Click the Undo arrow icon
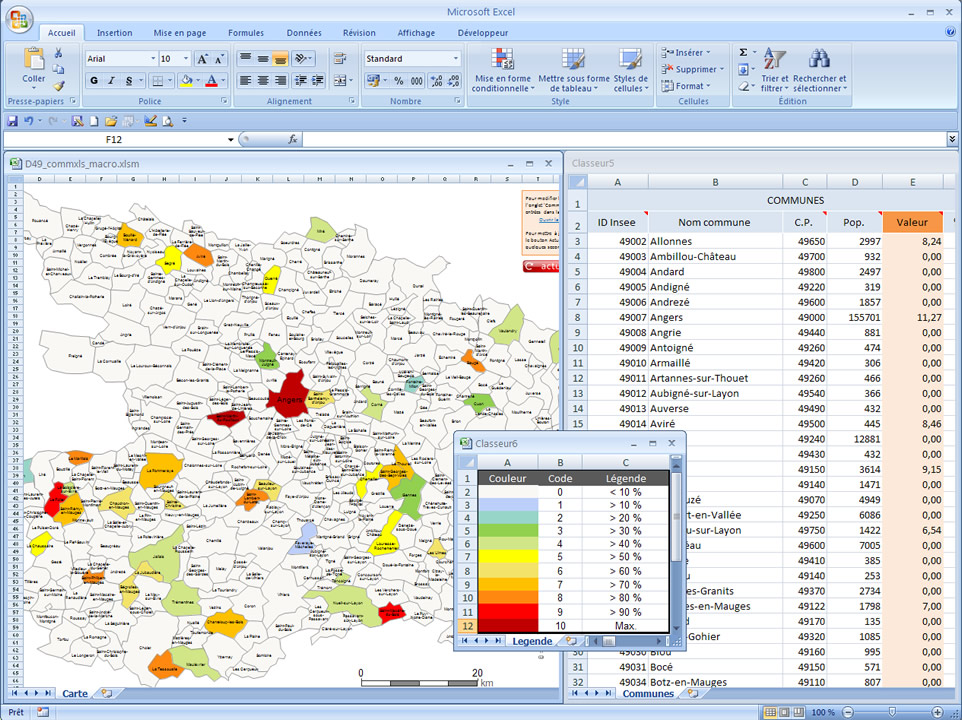 [x=28, y=121]
